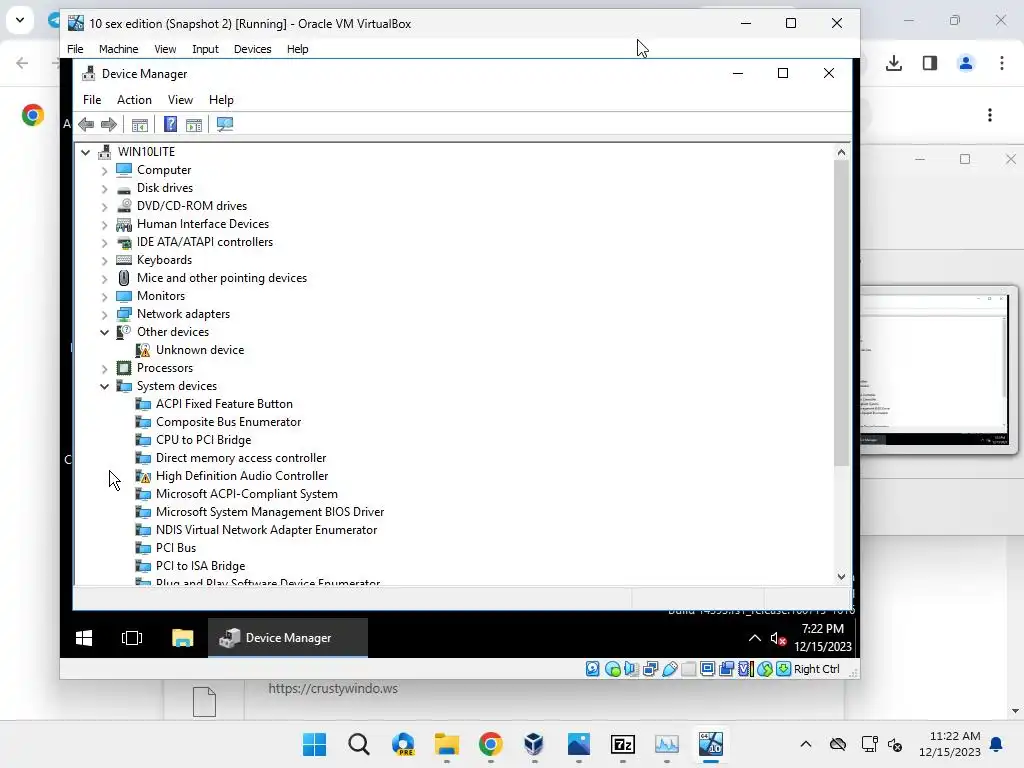Open host taskbar Search icon

tap(359, 744)
